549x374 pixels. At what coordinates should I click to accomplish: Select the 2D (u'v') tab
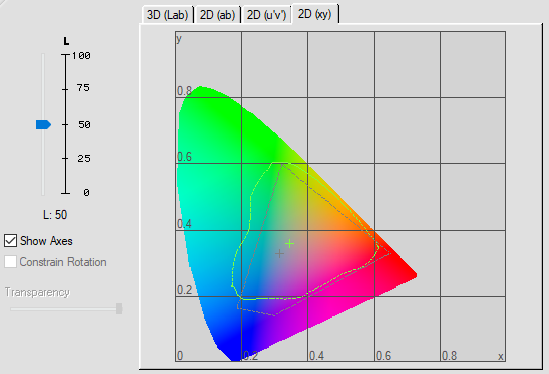(266, 15)
